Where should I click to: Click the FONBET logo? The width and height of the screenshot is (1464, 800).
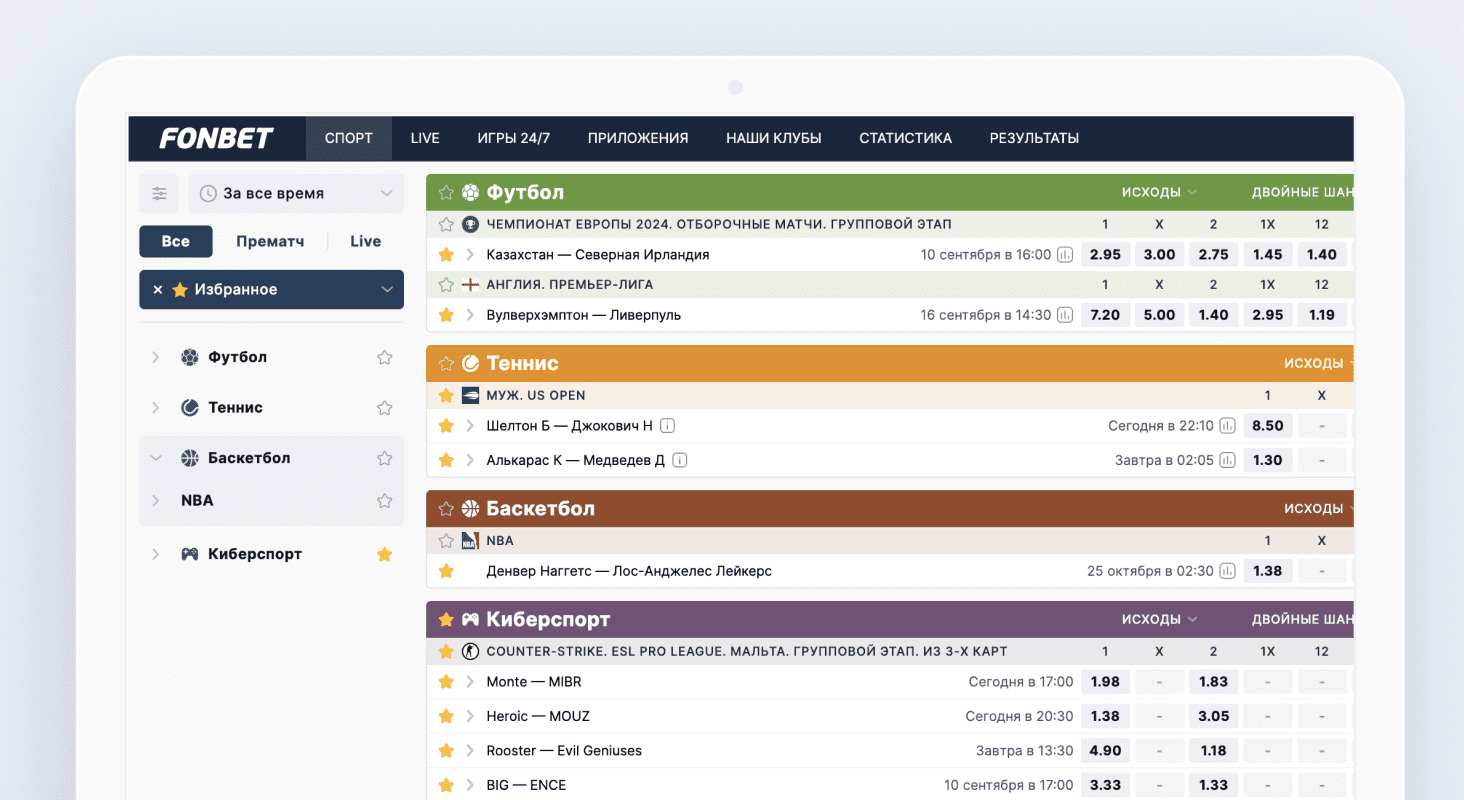coord(216,139)
